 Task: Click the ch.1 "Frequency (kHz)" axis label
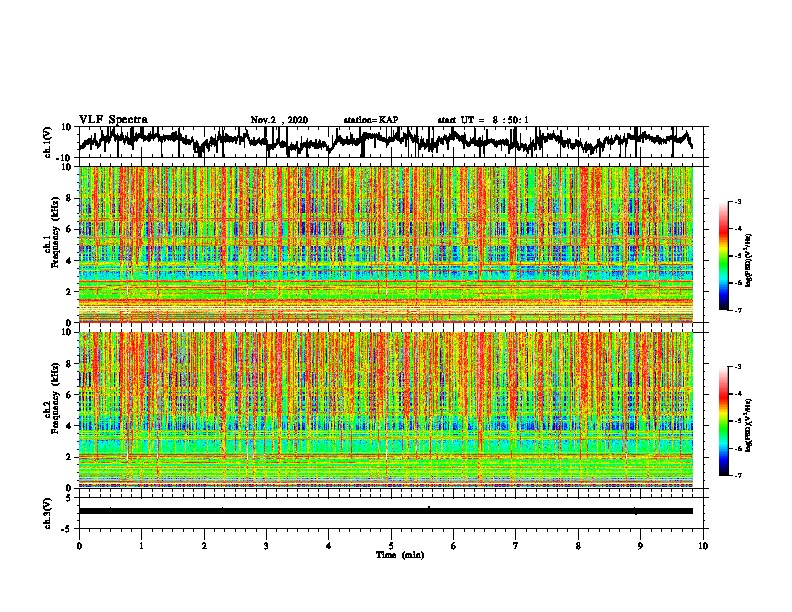click(55, 233)
